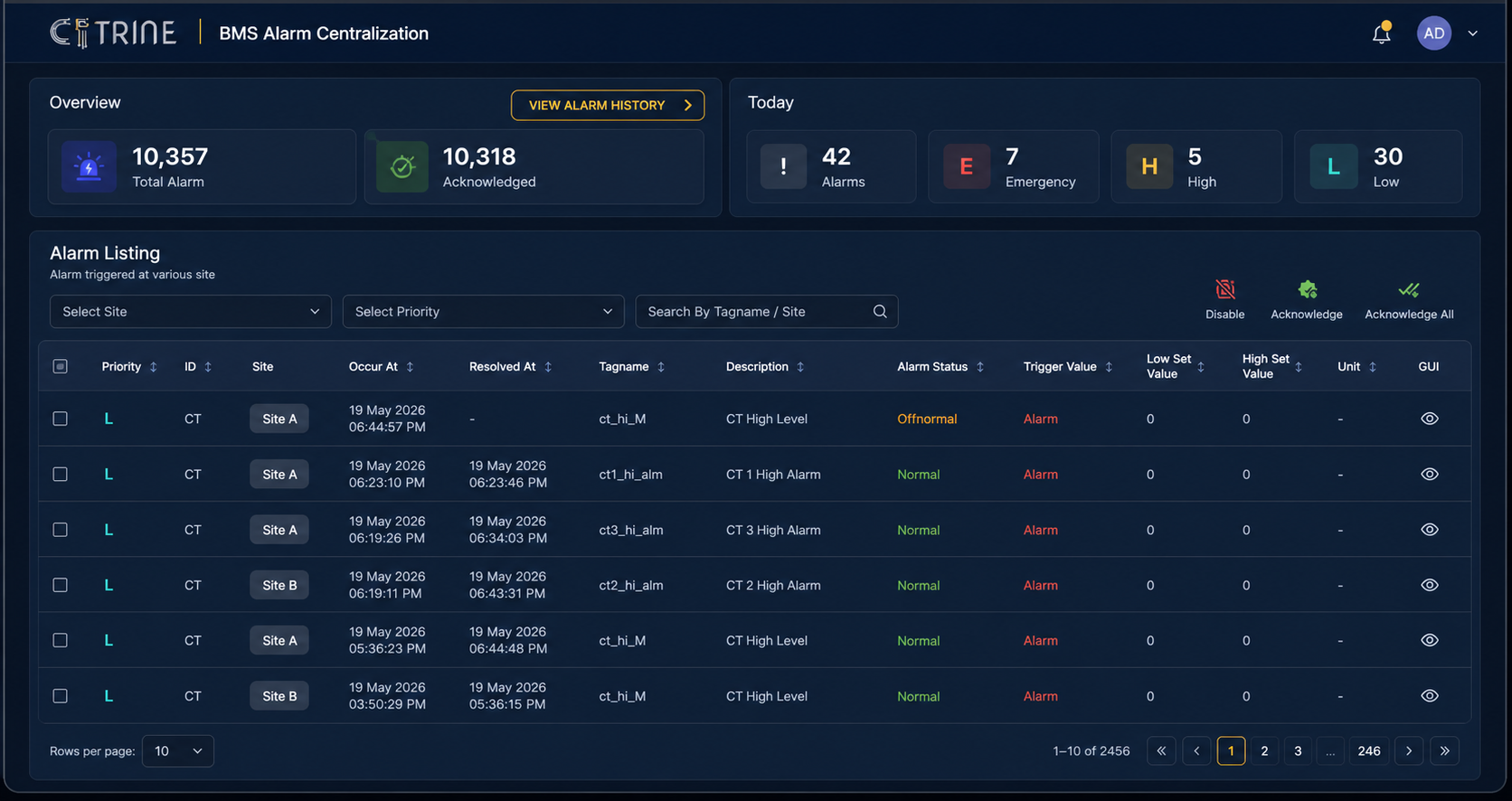The width and height of the screenshot is (1512, 801).
Task: View GUI for the 03:50:29 PM row
Action: point(1430,696)
